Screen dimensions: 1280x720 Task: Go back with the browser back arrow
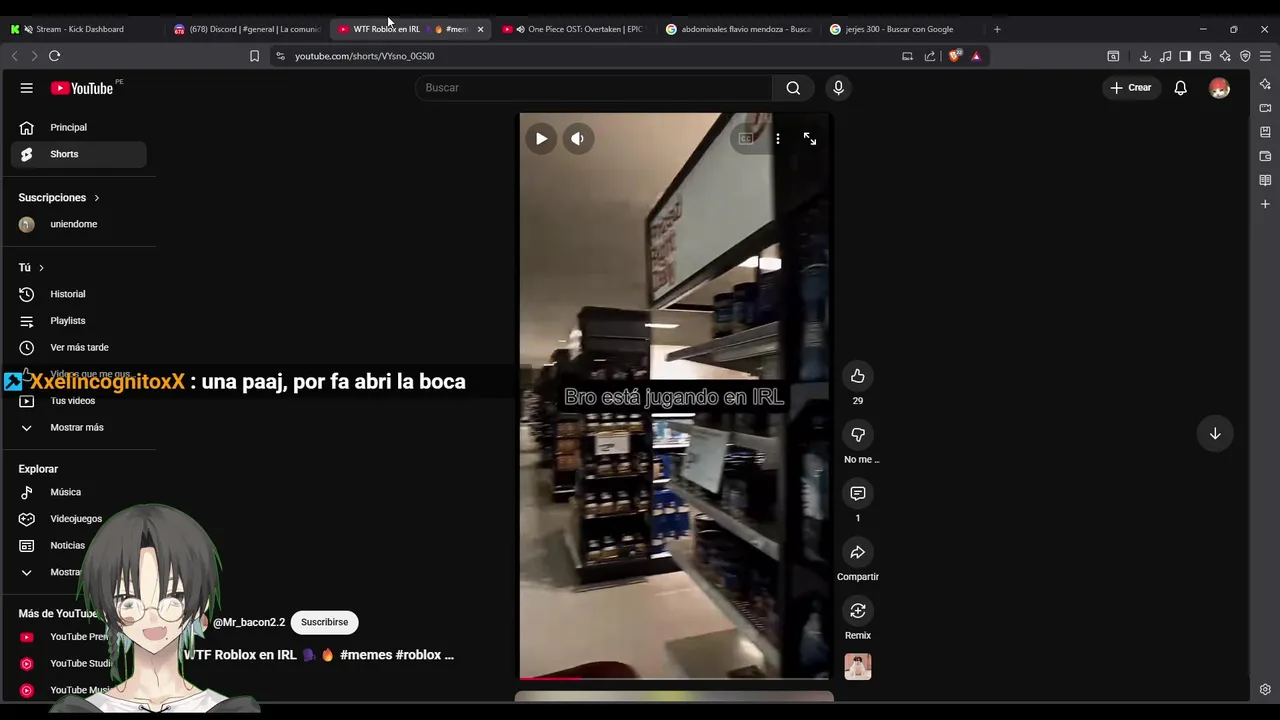click(x=14, y=56)
